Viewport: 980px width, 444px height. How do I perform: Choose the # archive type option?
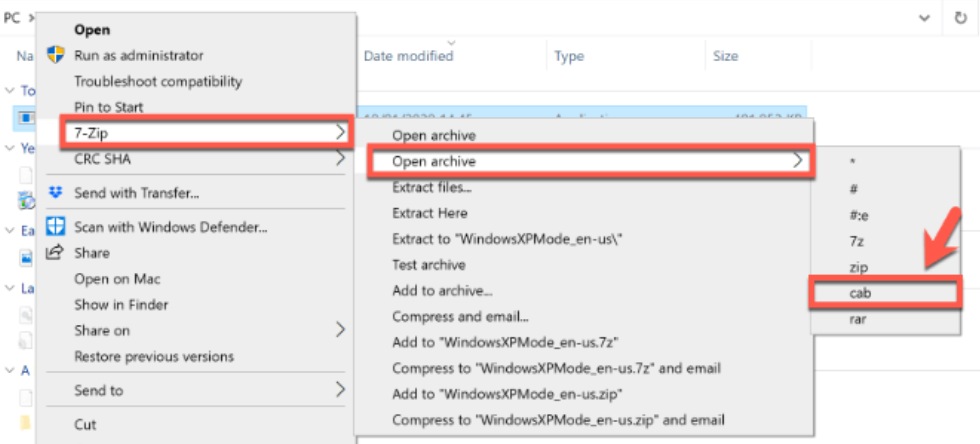tap(854, 188)
